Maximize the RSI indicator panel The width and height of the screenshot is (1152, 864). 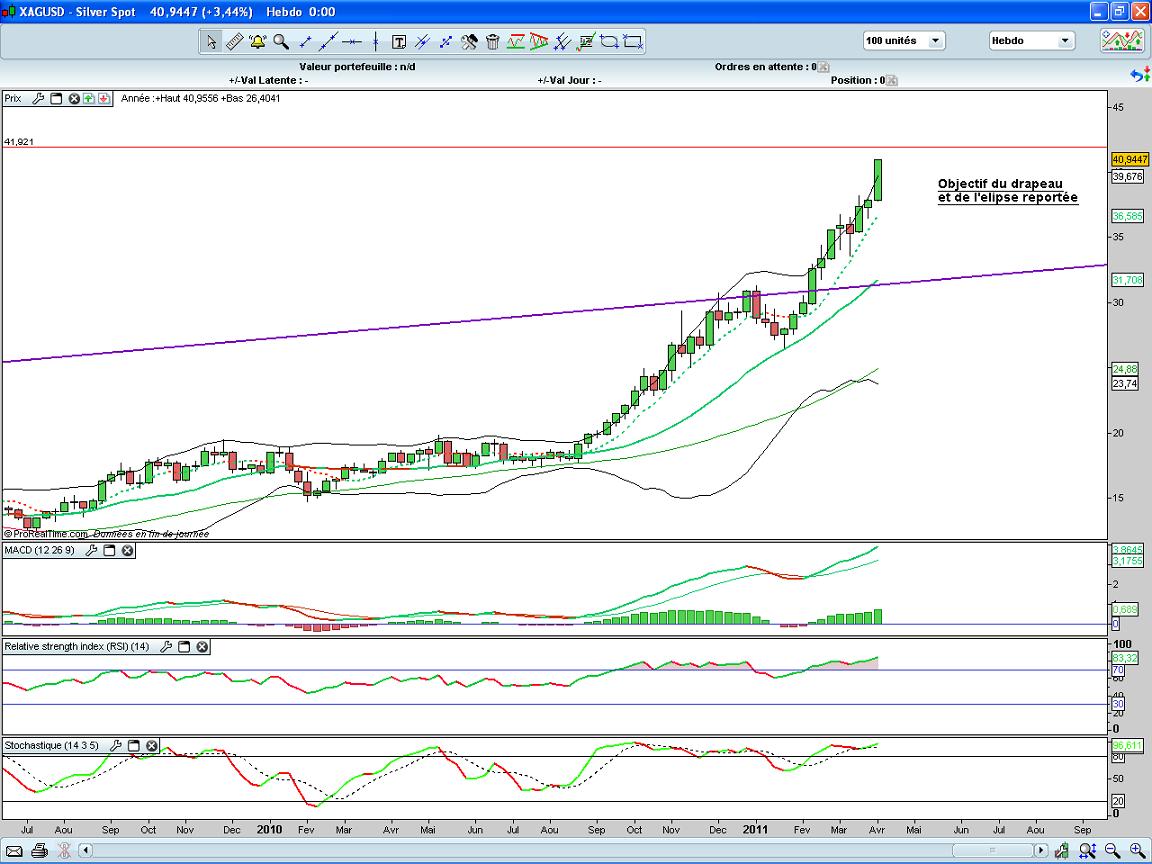pos(184,647)
